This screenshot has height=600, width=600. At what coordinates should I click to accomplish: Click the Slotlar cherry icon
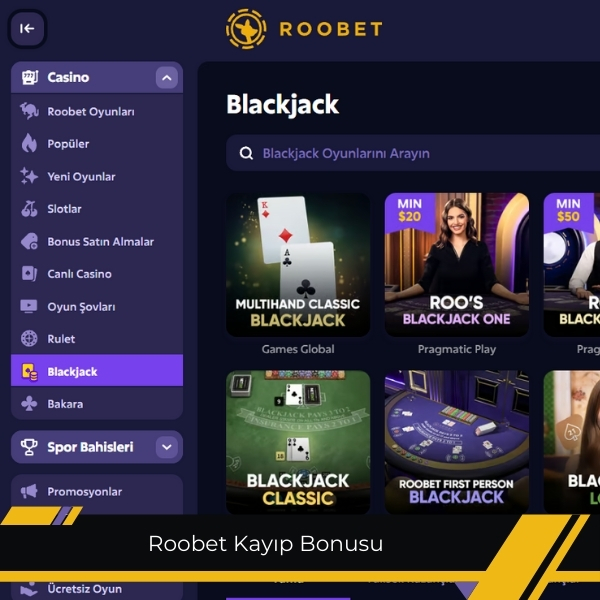click(29, 209)
